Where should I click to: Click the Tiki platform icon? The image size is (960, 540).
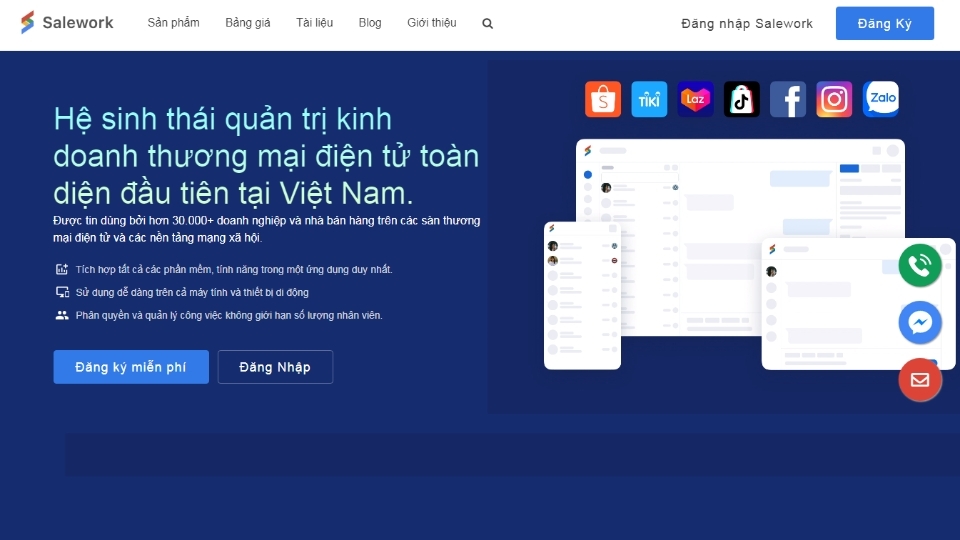pos(649,99)
